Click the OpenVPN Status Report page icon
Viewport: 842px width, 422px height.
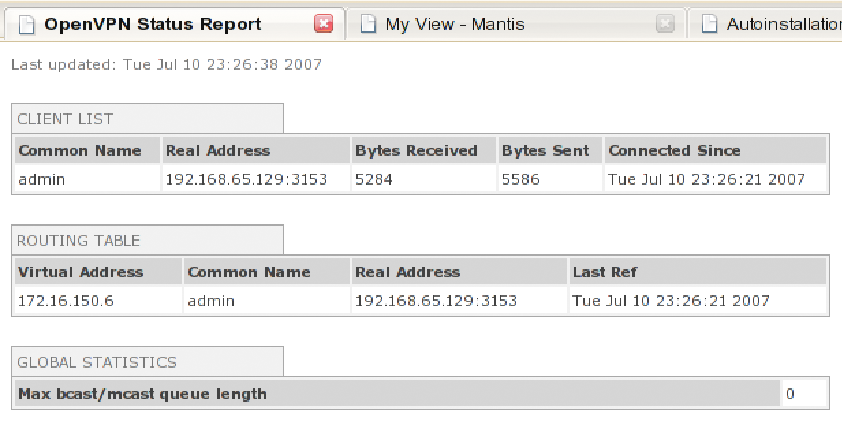27,24
